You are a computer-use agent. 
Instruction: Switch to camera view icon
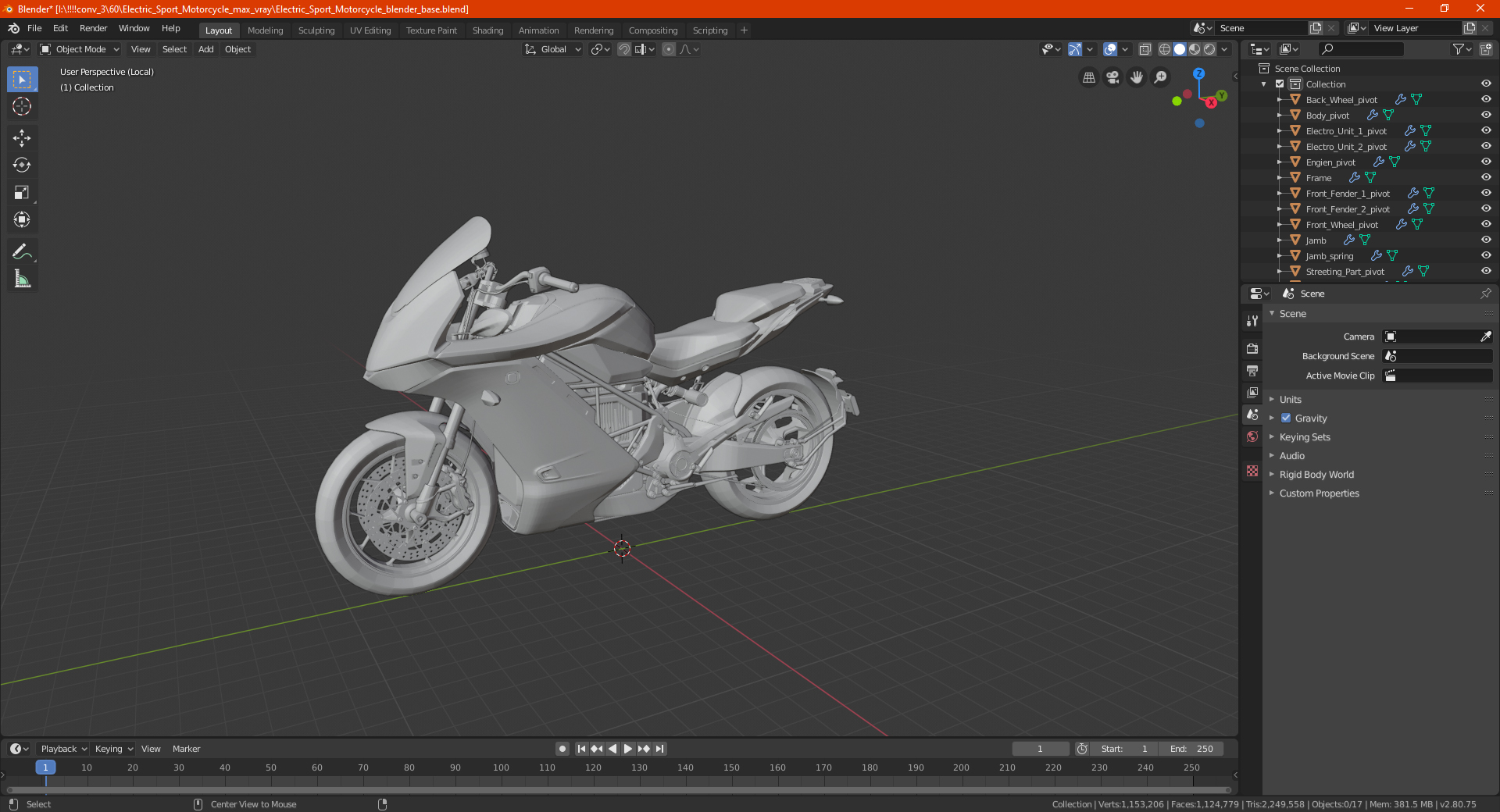[1112, 77]
